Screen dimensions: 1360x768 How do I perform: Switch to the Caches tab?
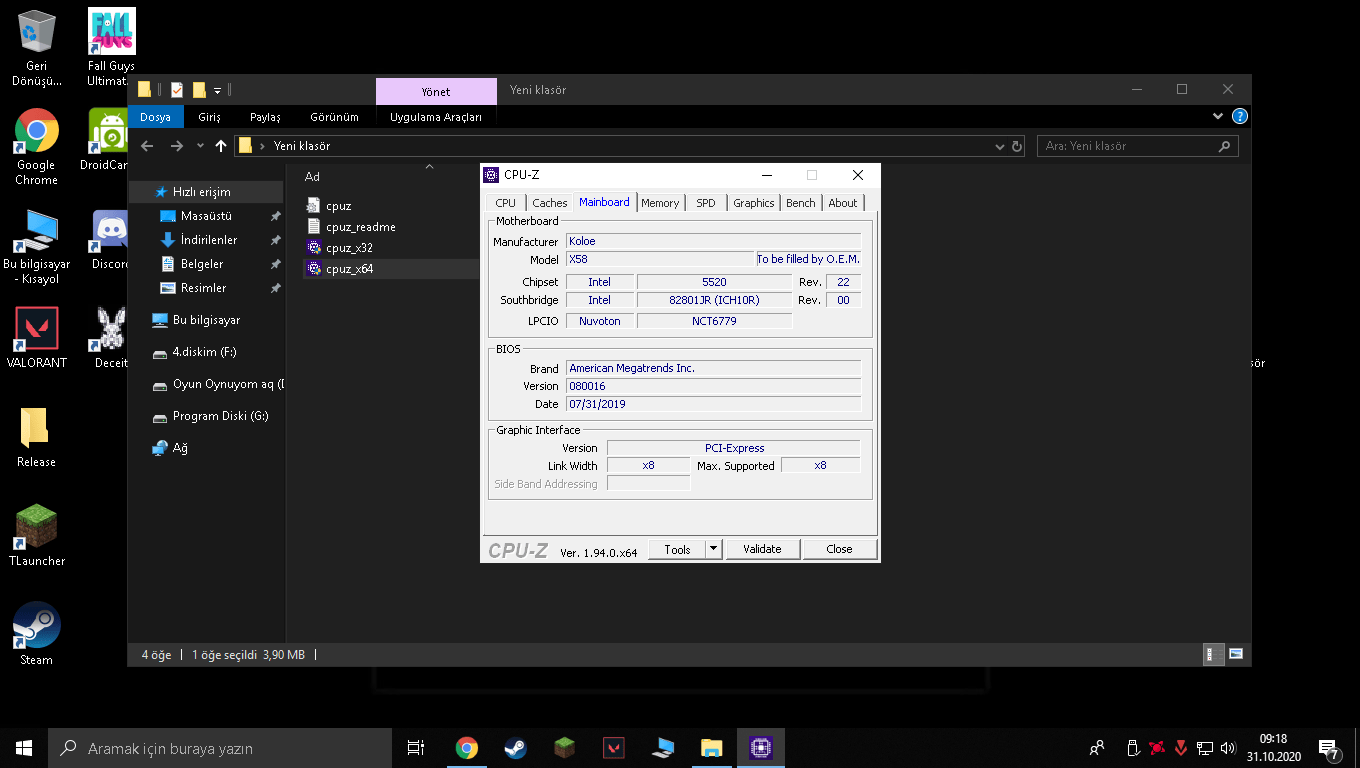coord(550,203)
